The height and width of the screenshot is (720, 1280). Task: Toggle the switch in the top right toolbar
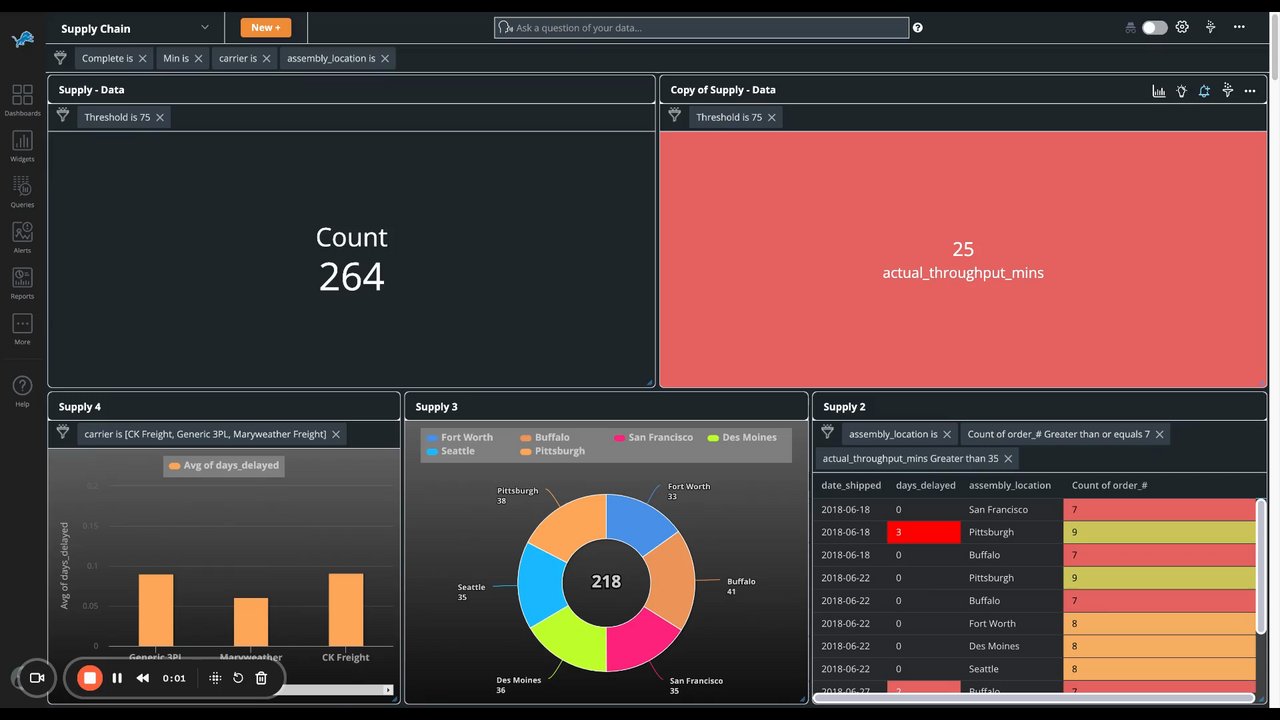[x=1155, y=27]
